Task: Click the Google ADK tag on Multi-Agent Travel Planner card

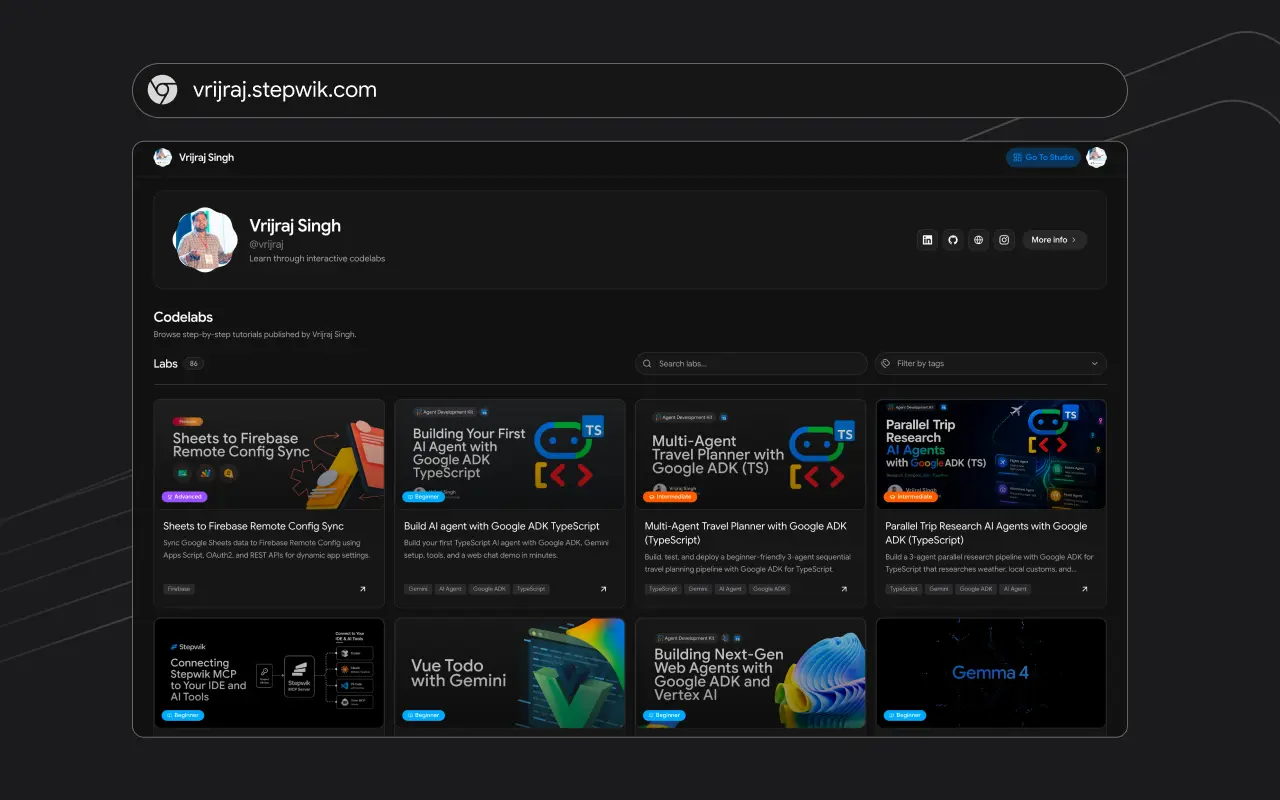Action: pos(770,589)
